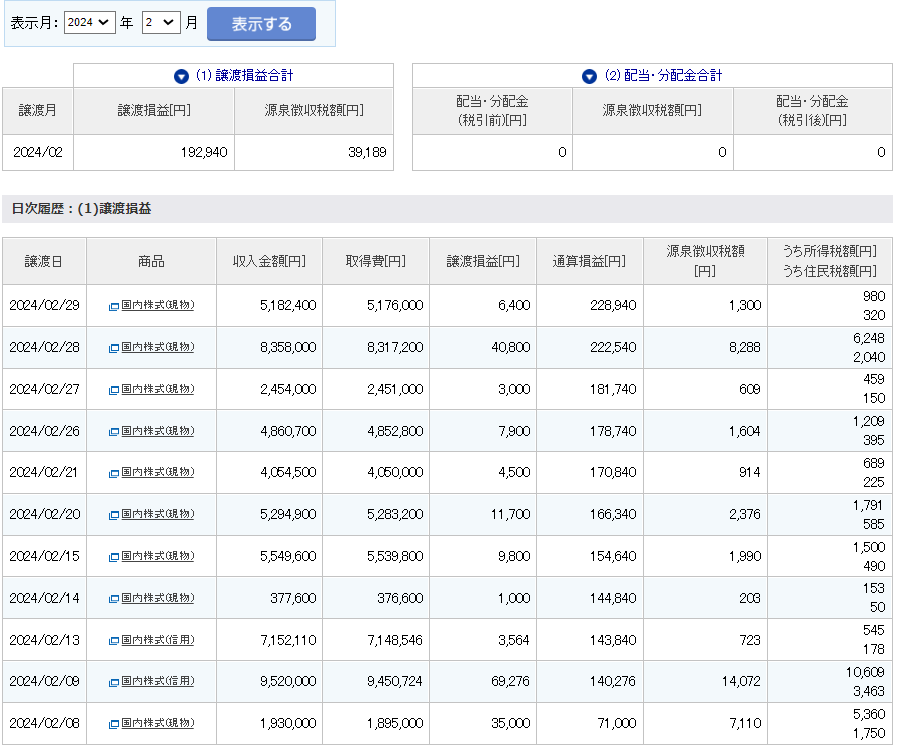
Task: Click popup icon in the 2024/02/15 row
Action: click(114, 557)
